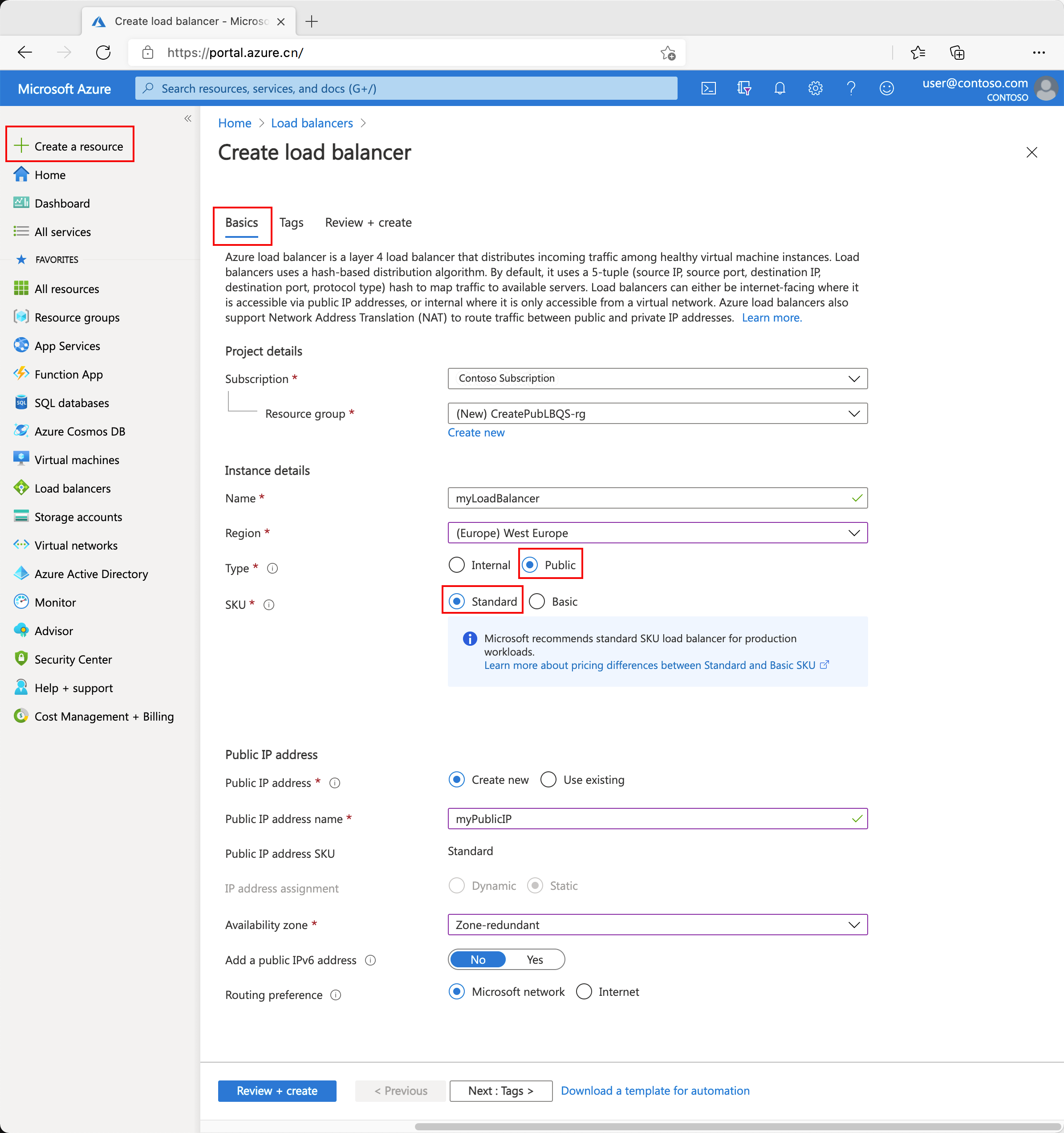Click the notifications bell icon

click(x=779, y=88)
